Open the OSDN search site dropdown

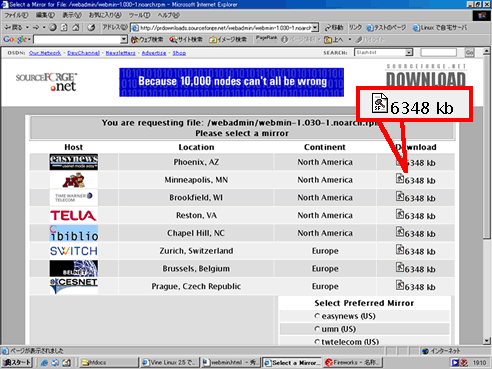409,53
